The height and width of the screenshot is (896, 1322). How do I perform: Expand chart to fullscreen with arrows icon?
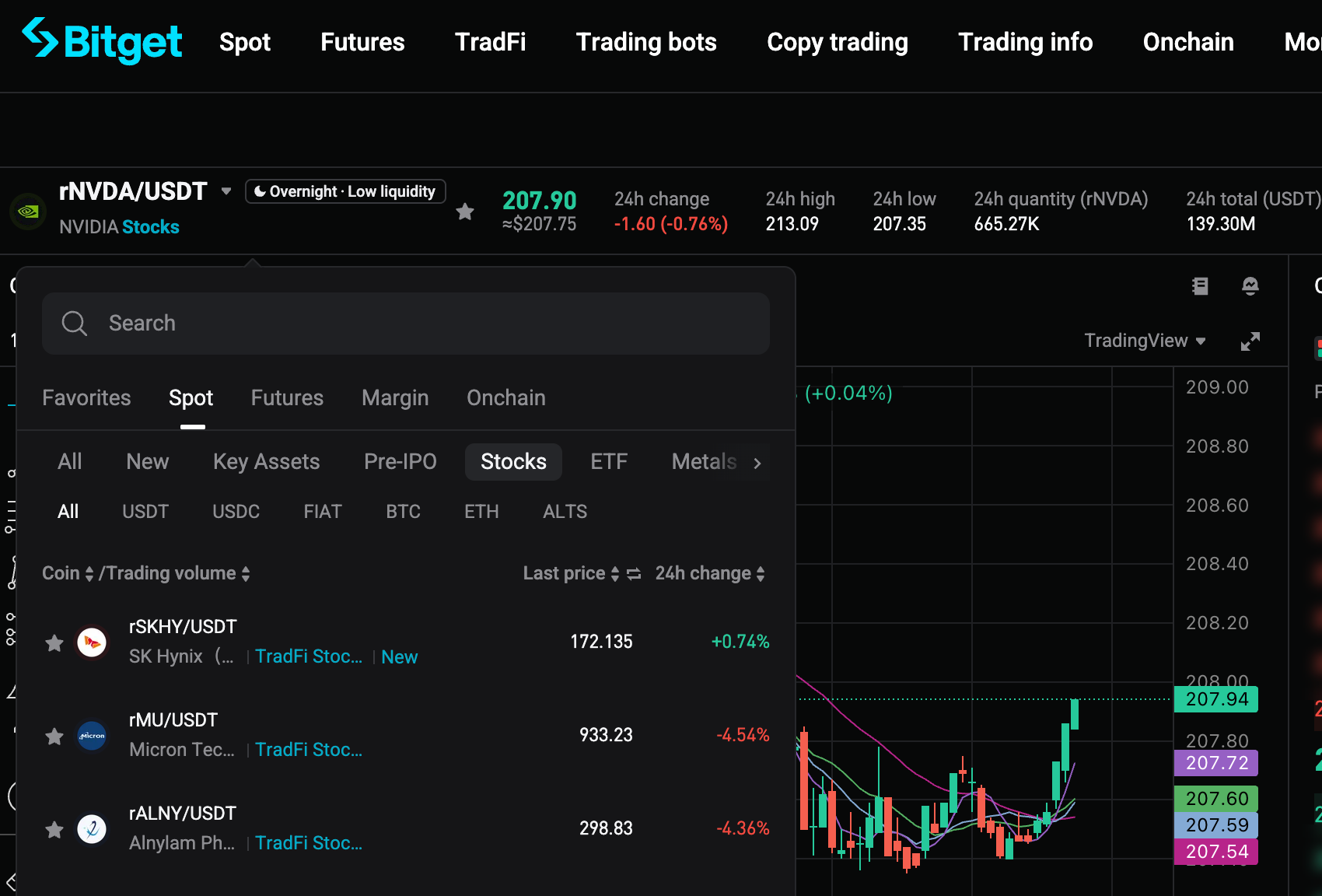[1250, 341]
